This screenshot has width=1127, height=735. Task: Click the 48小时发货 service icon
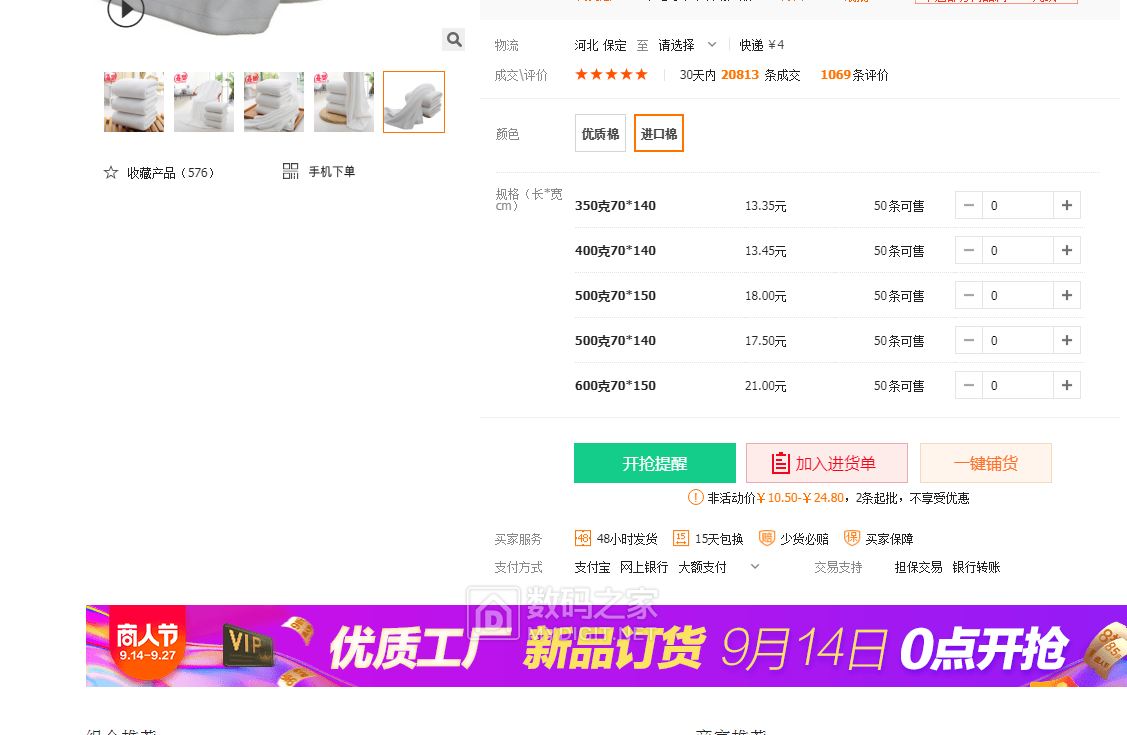583,538
